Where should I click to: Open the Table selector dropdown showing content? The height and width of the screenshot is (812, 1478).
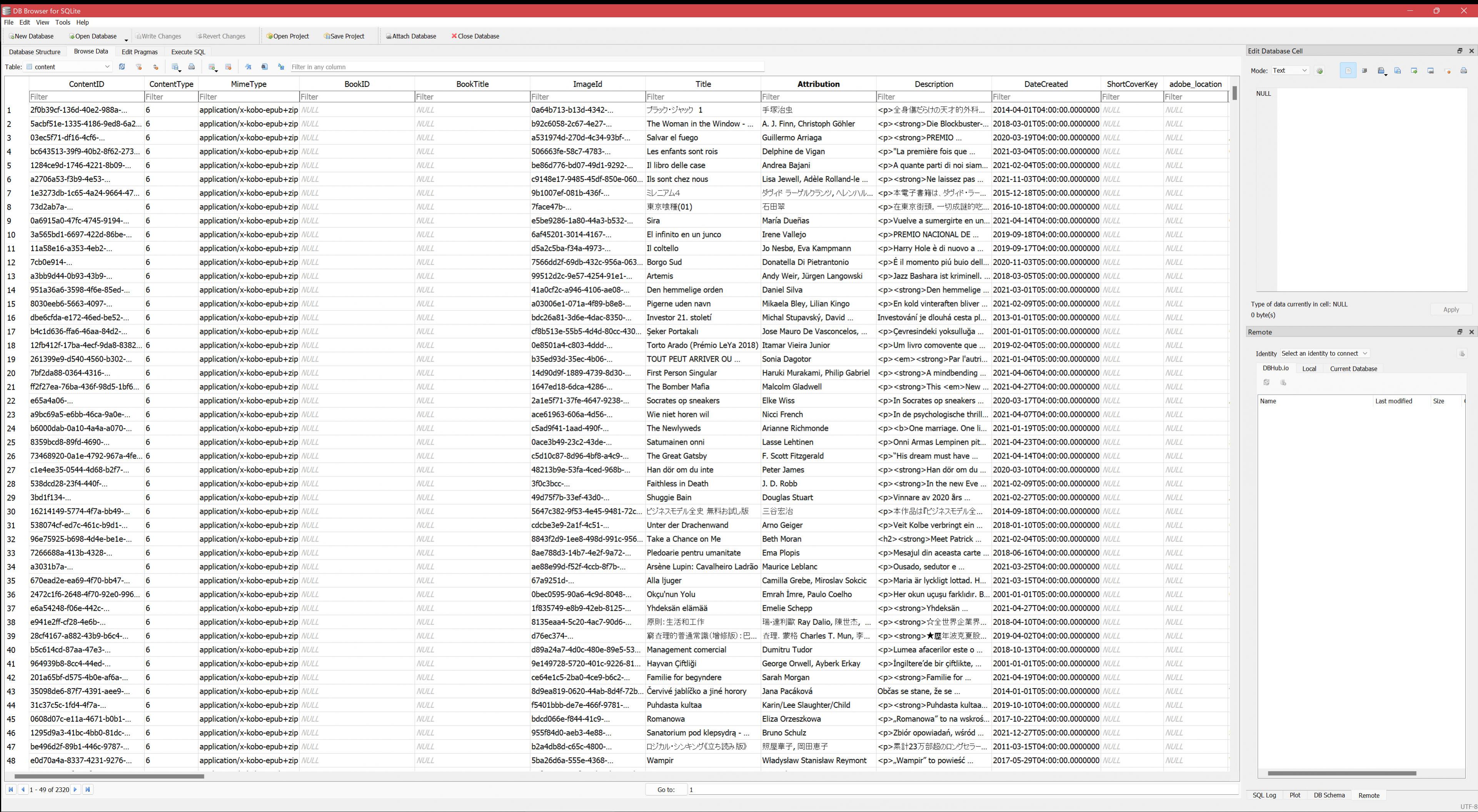point(69,67)
